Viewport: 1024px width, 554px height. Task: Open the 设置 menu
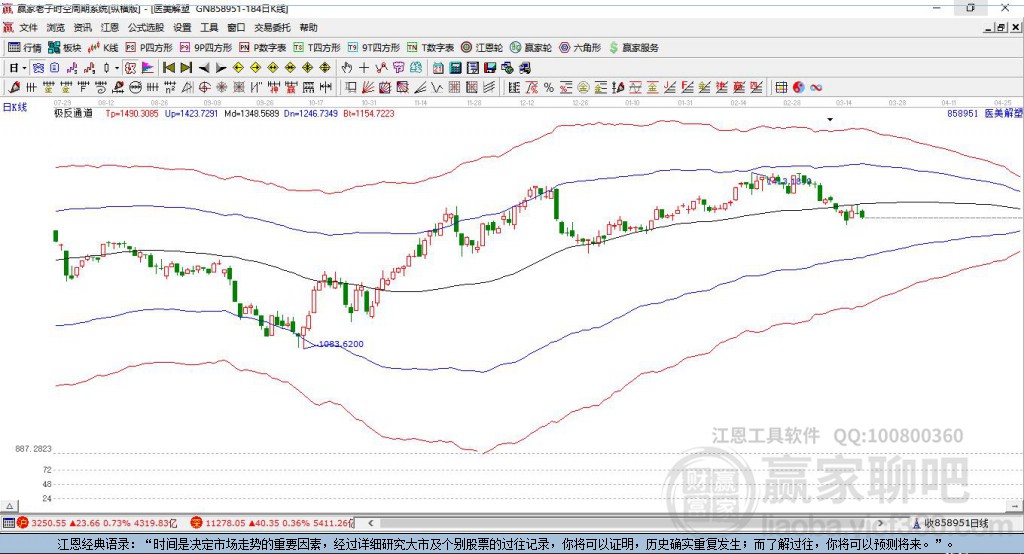pos(182,27)
